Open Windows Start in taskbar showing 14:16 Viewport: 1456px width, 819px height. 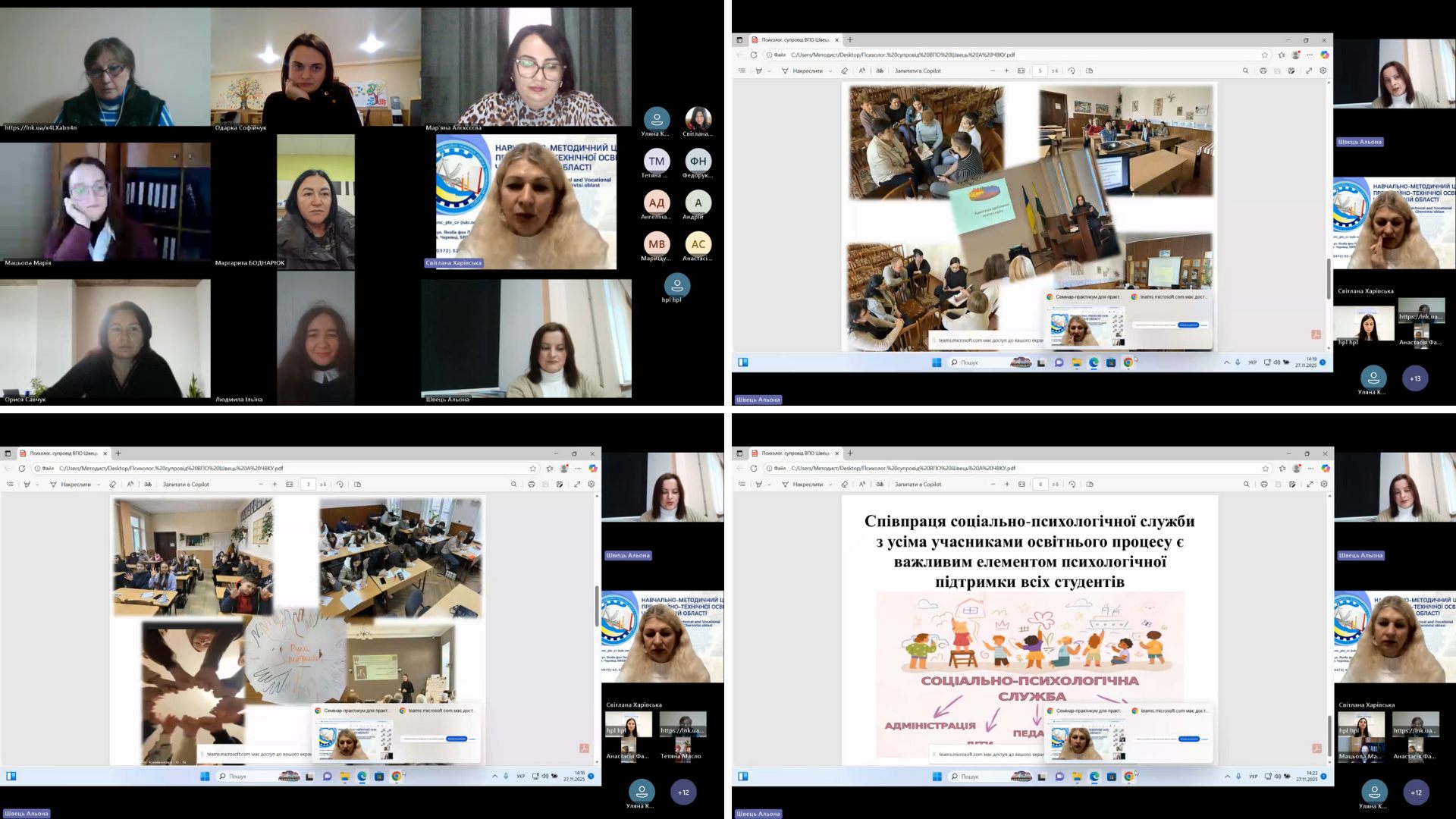205,776
